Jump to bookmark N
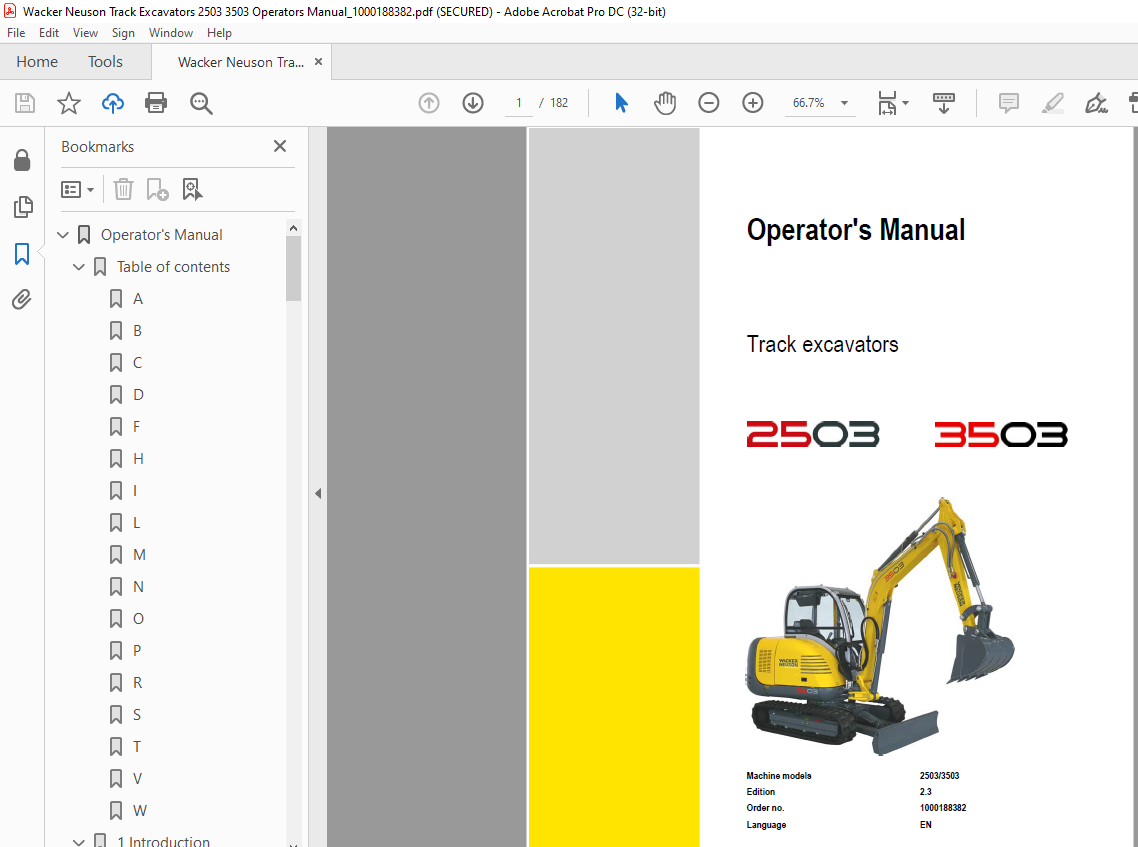This screenshot has width=1138, height=847. 138,586
